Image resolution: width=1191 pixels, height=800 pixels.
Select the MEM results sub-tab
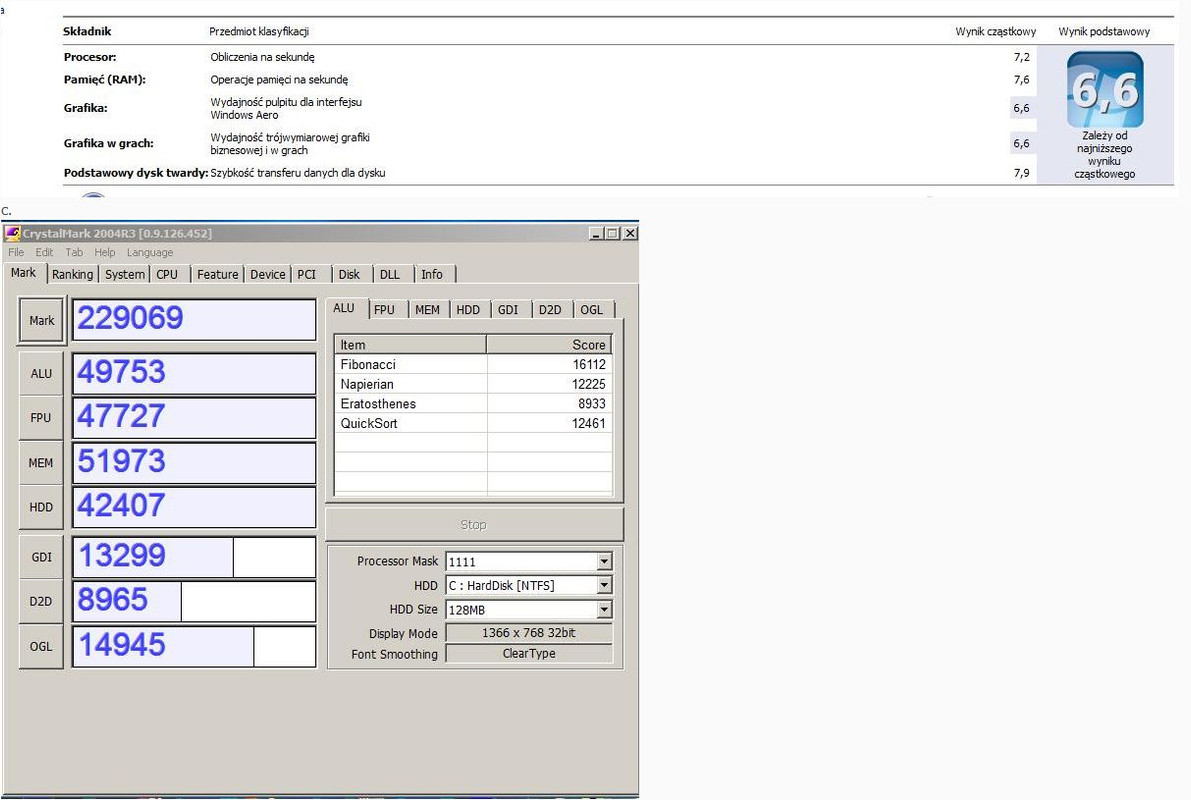[x=428, y=309]
